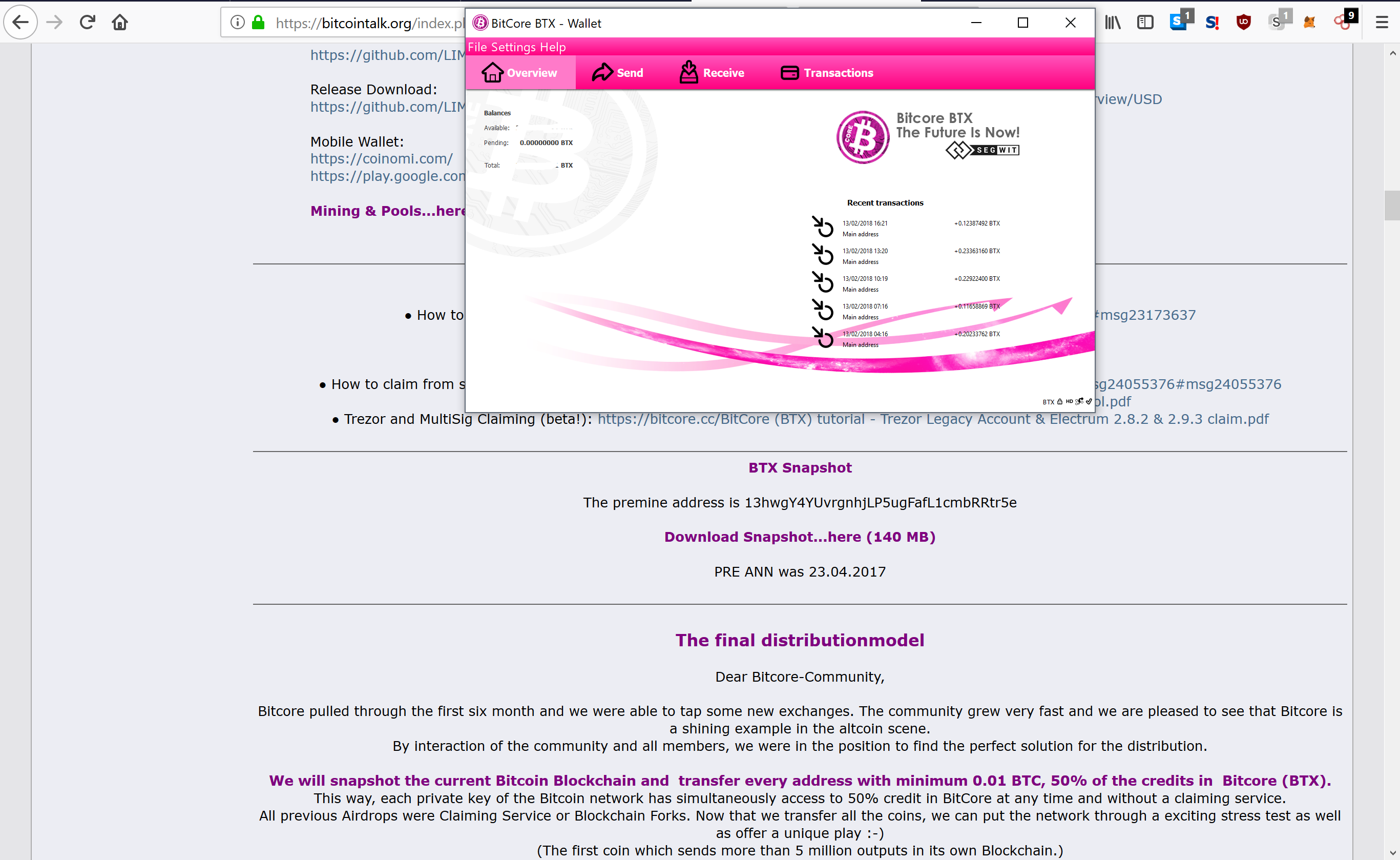Click the +0.12387492 BTX transaction amount

(x=977, y=223)
